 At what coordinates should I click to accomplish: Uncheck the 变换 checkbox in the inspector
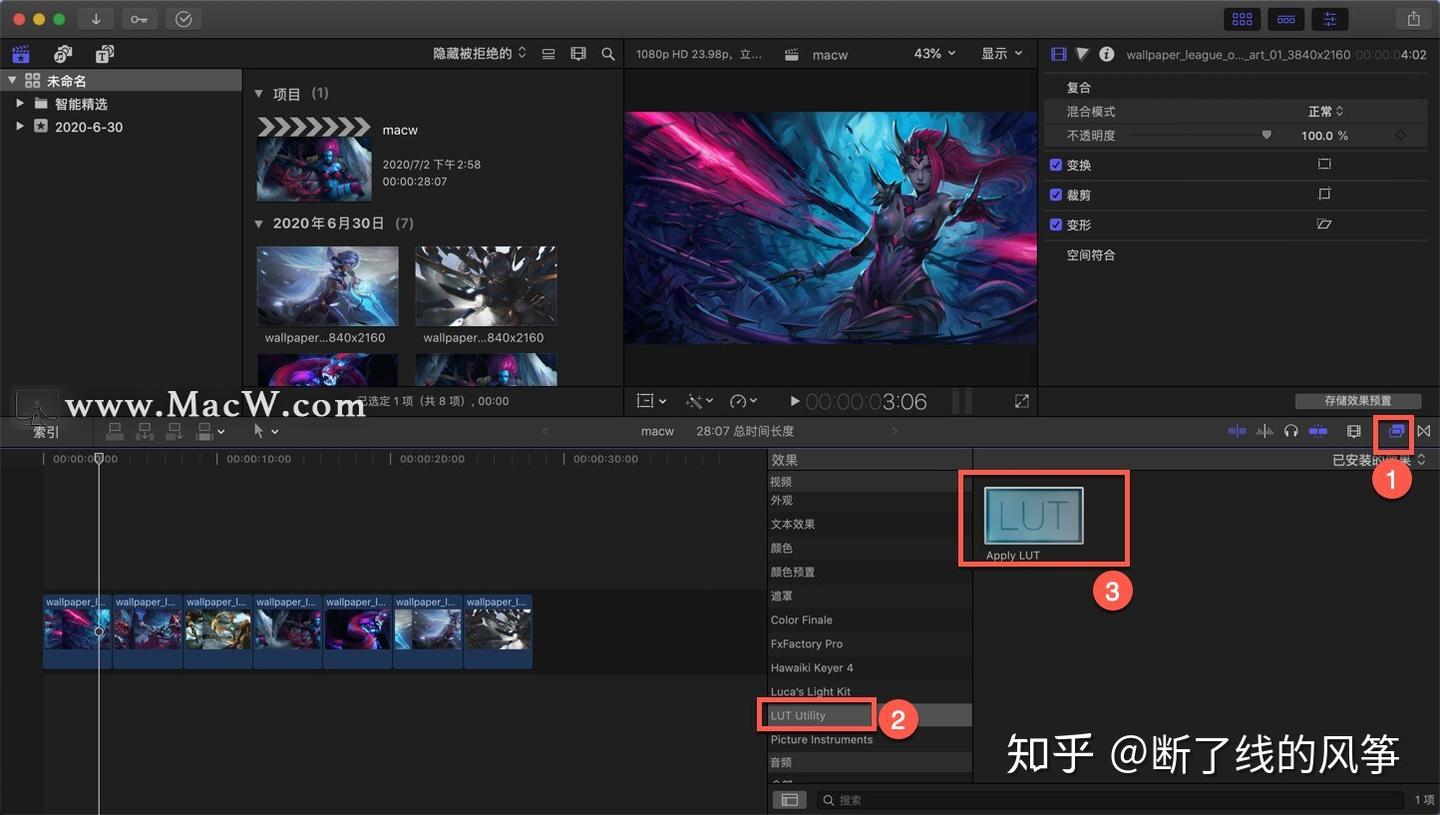[x=1056, y=165]
